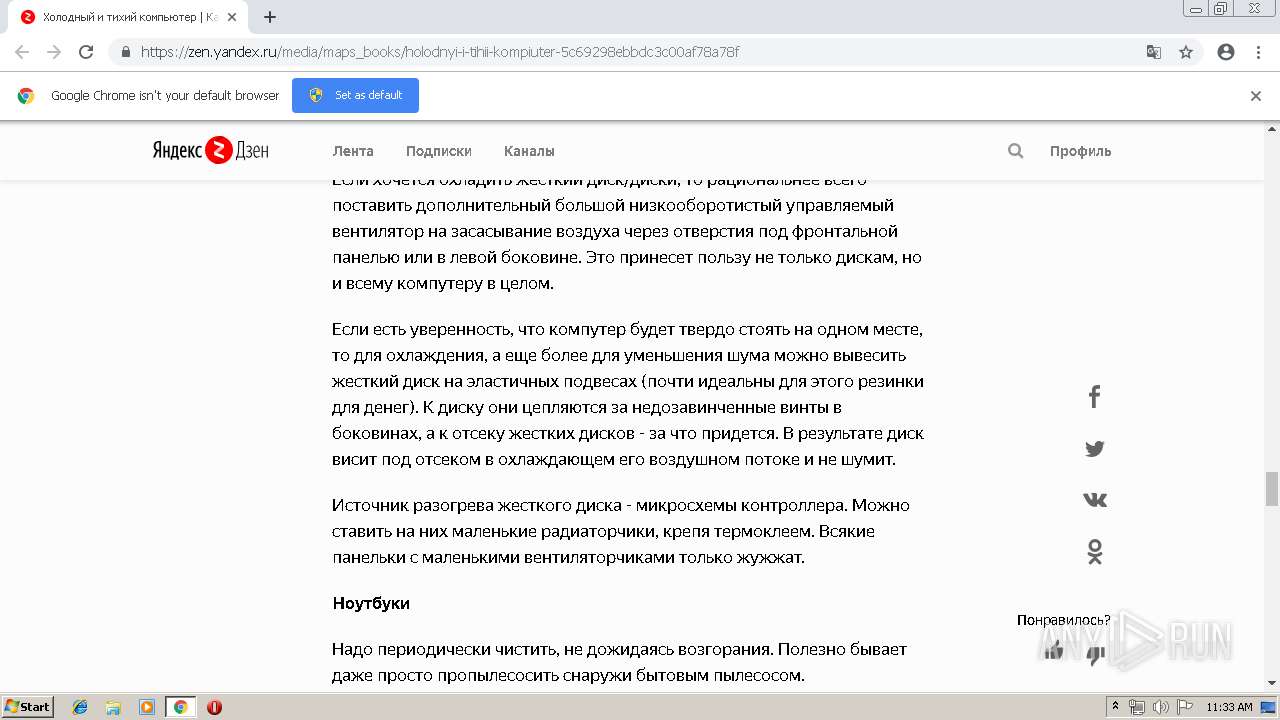1280x720 pixels.
Task: Open the 11:33 AM clock
Action: coord(1229,707)
